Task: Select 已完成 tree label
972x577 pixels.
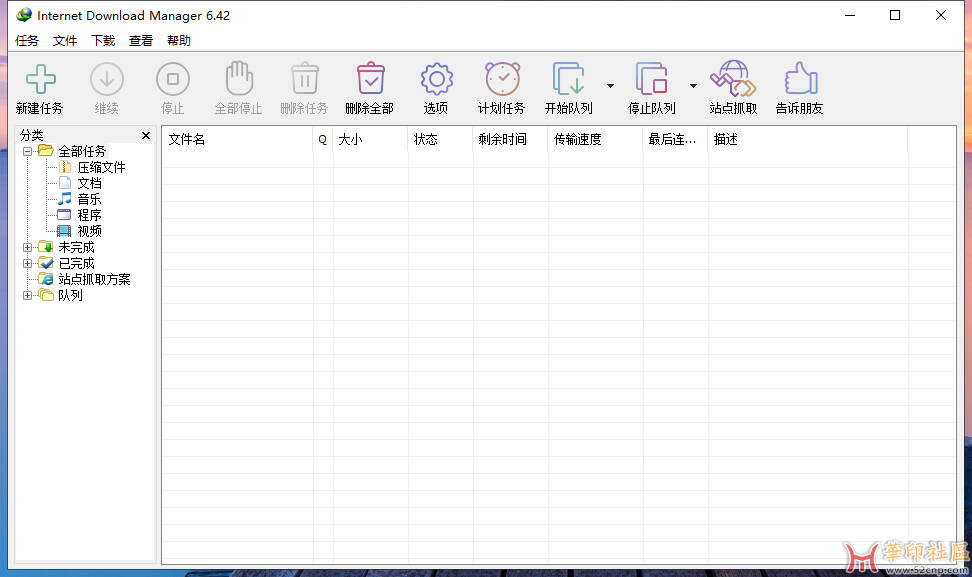Action: pos(76,263)
